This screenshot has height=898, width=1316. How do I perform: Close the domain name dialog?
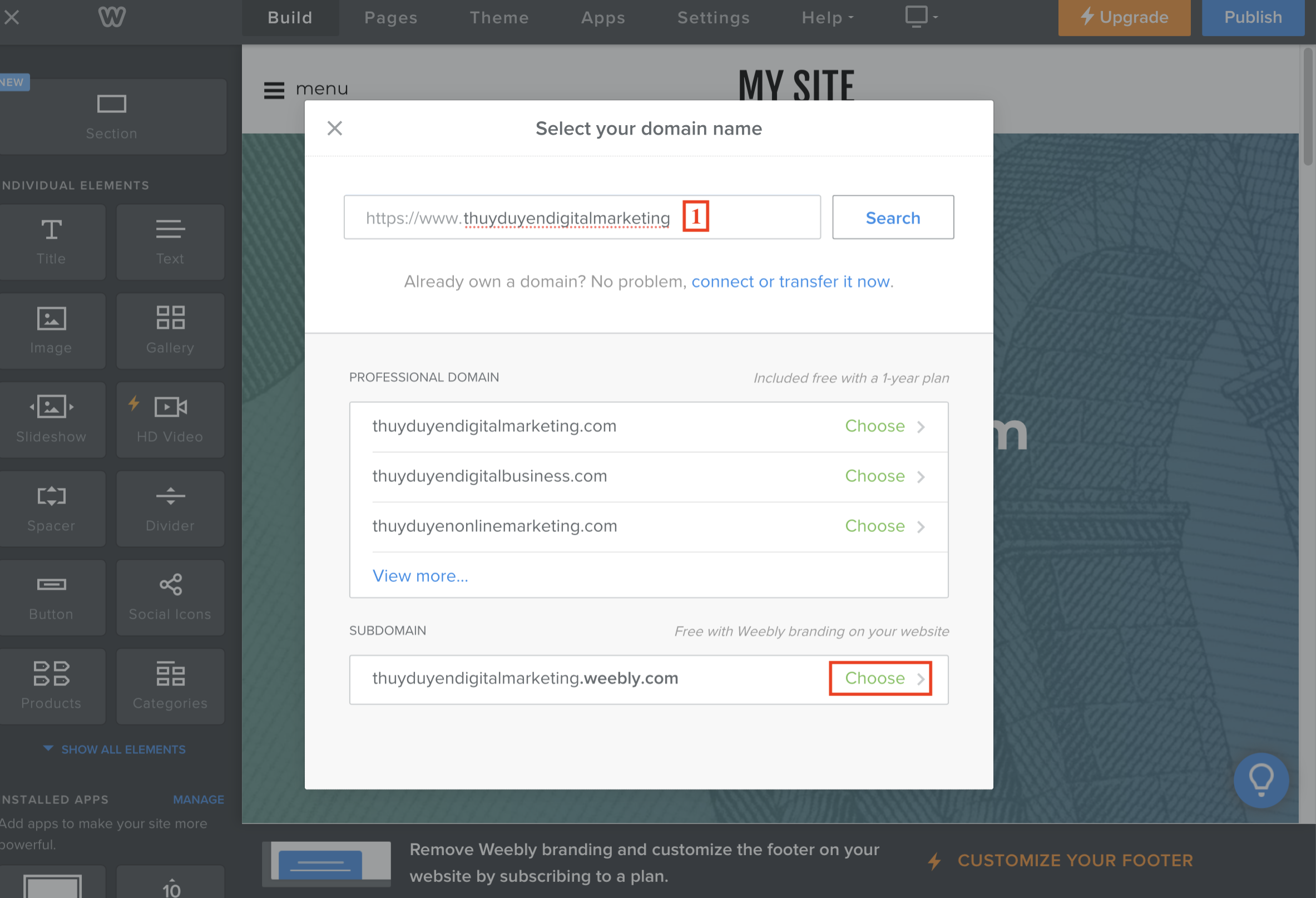pyautogui.click(x=335, y=128)
